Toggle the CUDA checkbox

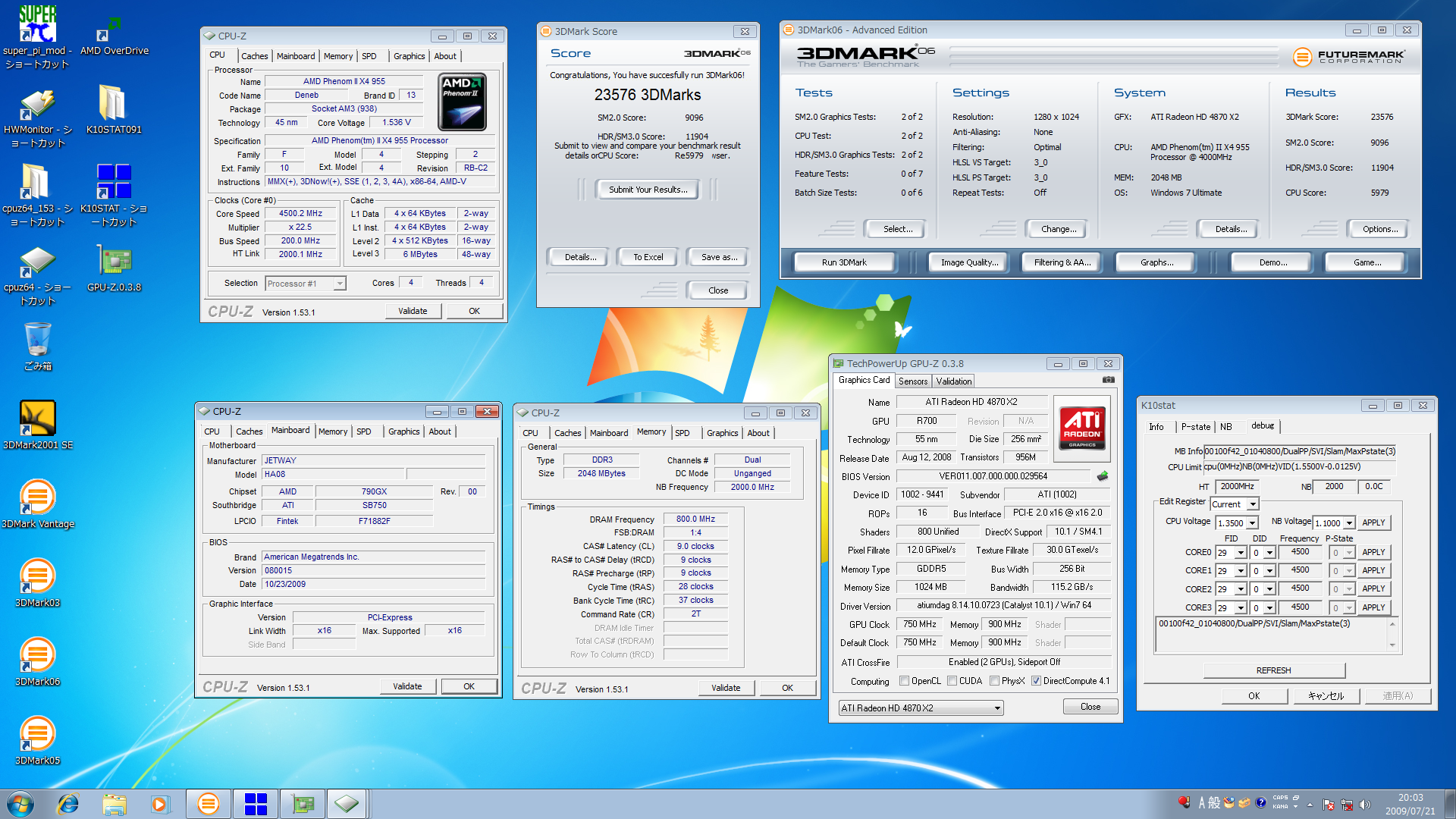pos(952,681)
